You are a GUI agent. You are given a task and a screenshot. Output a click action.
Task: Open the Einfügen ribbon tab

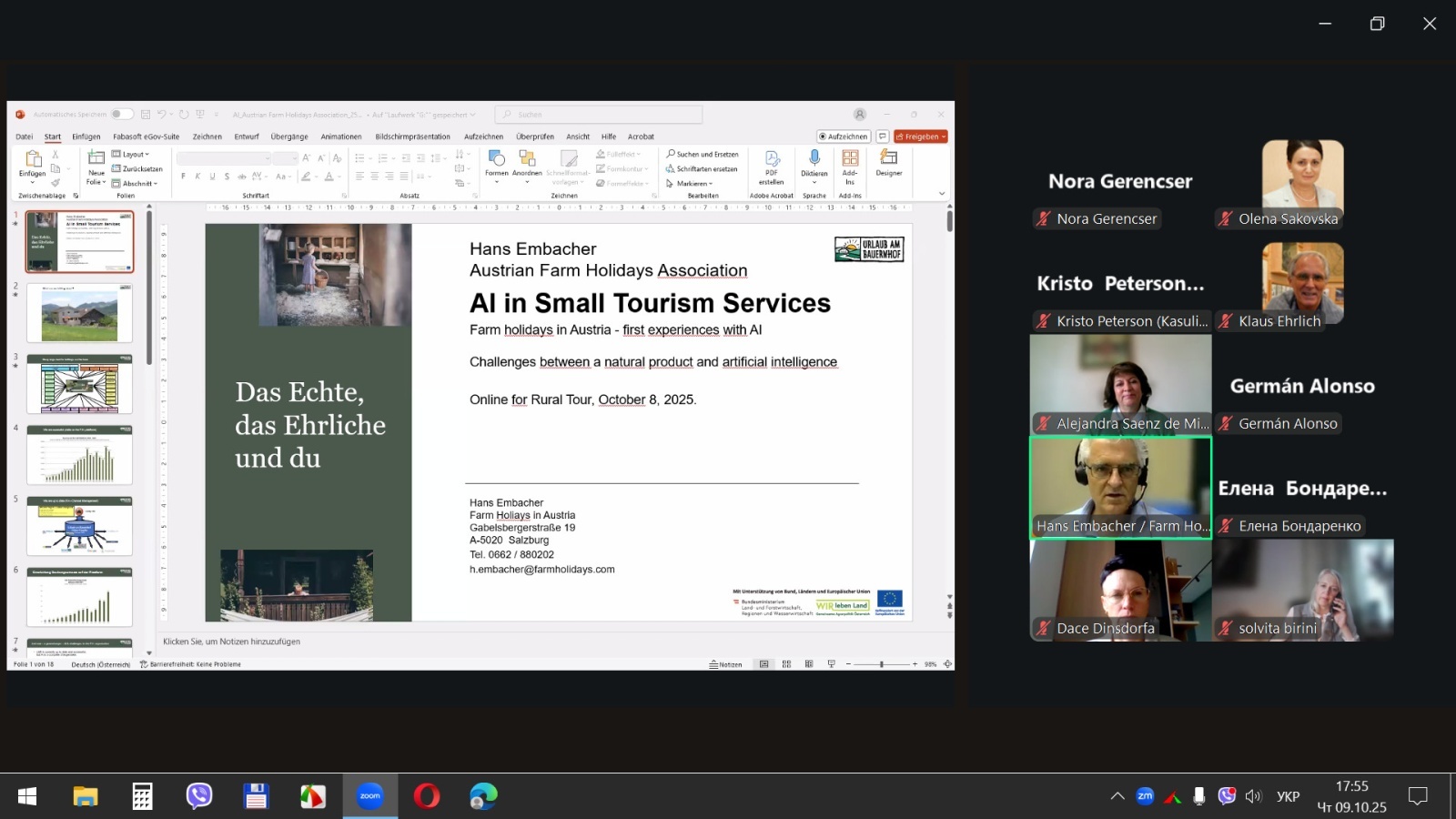pyautogui.click(x=86, y=136)
